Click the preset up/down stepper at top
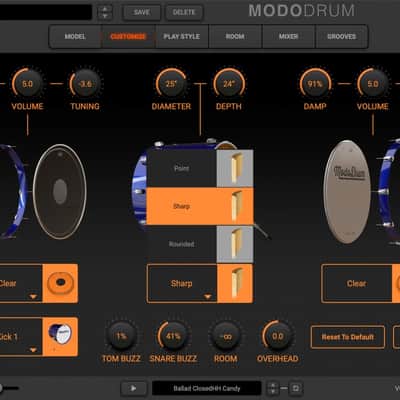The height and width of the screenshot is (400, 400). point(105,12)
